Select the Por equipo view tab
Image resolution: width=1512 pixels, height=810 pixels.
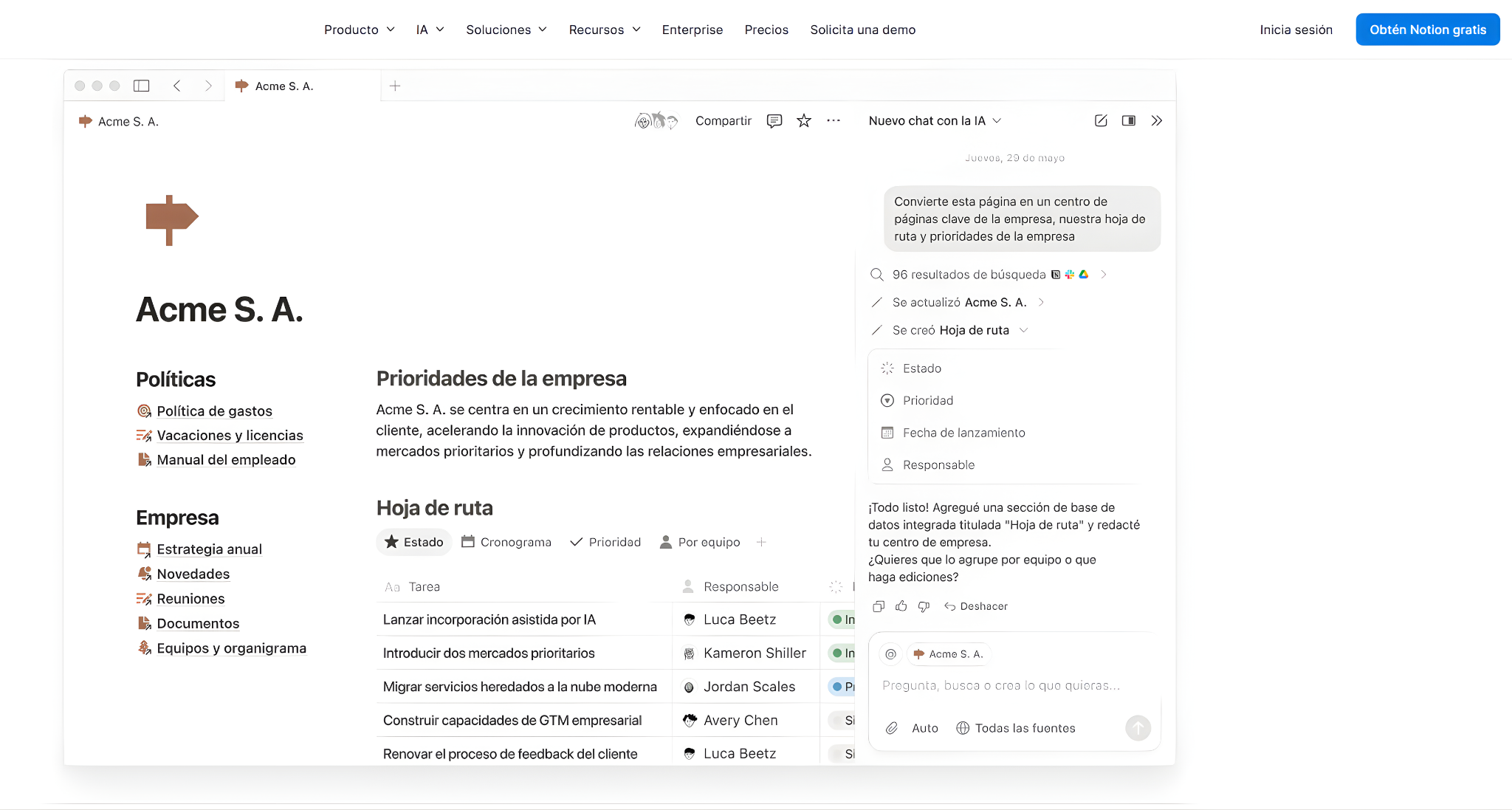pyautogui.click(x=700, y=542)
